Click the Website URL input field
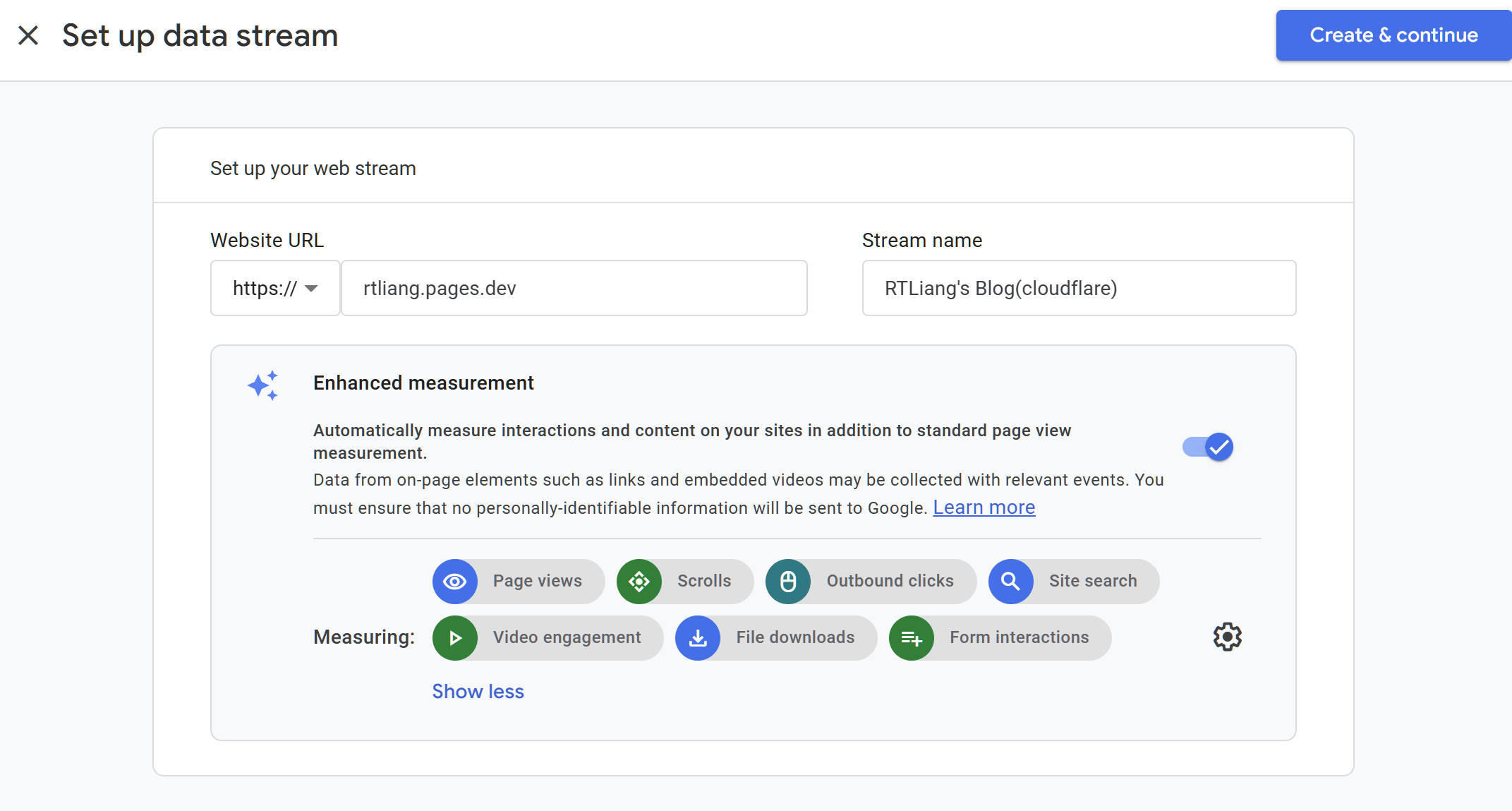The width and height of the screenshot is (1512, 811). point(574,288)
